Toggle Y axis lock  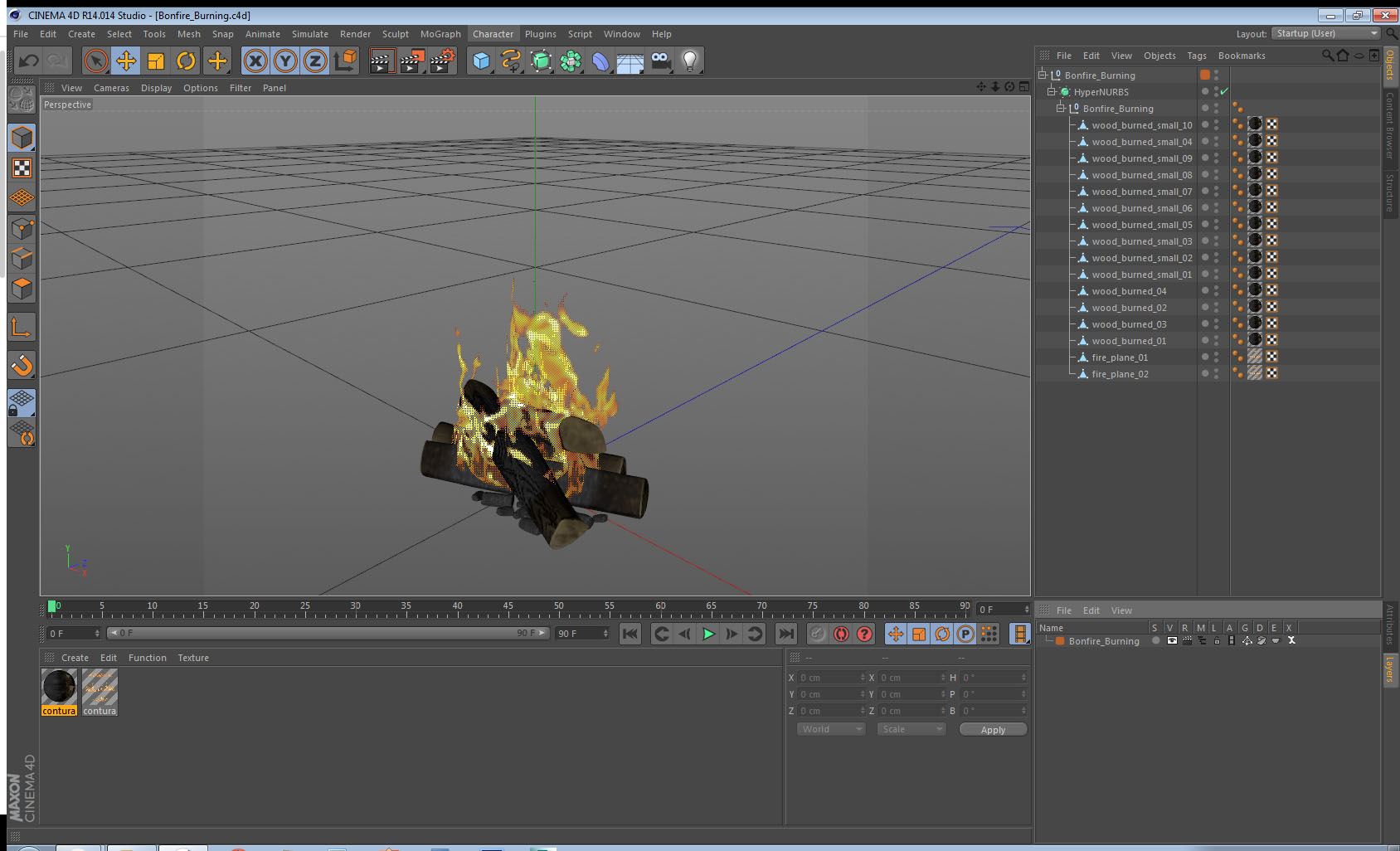pyautogui.click(x=285, y=61)
